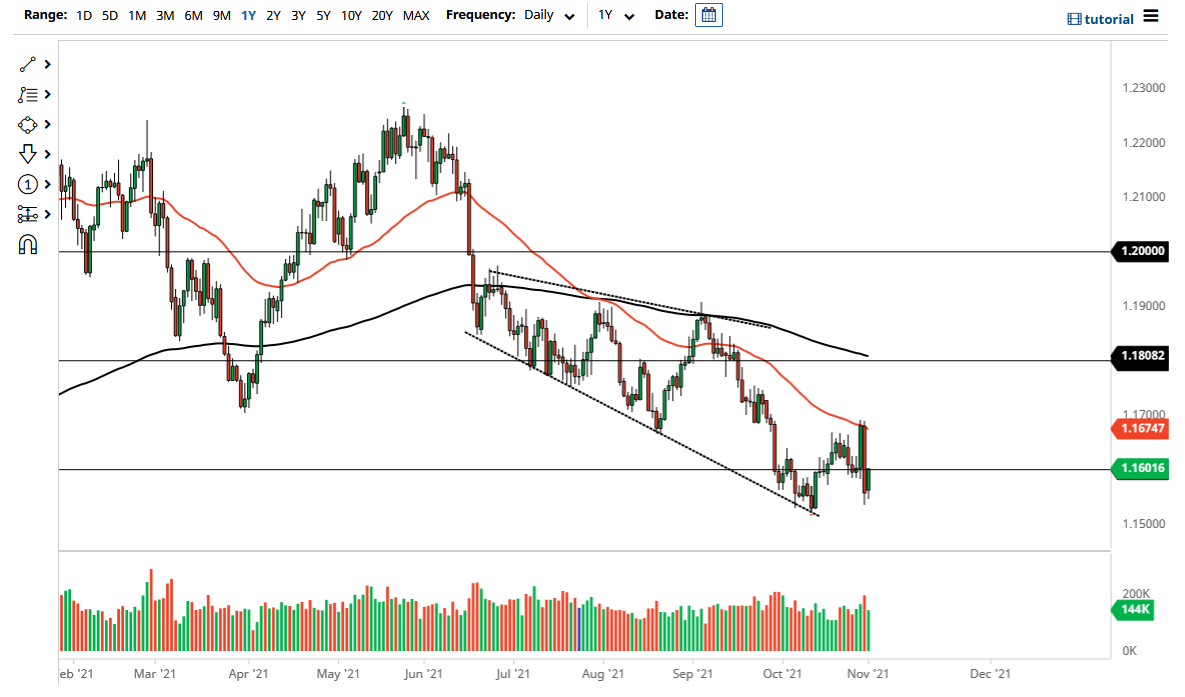Open the Frequency dropdown showing Daily
Image resolution: width=1185 pixels, height=697 pixels.
(x=548, y=15)
